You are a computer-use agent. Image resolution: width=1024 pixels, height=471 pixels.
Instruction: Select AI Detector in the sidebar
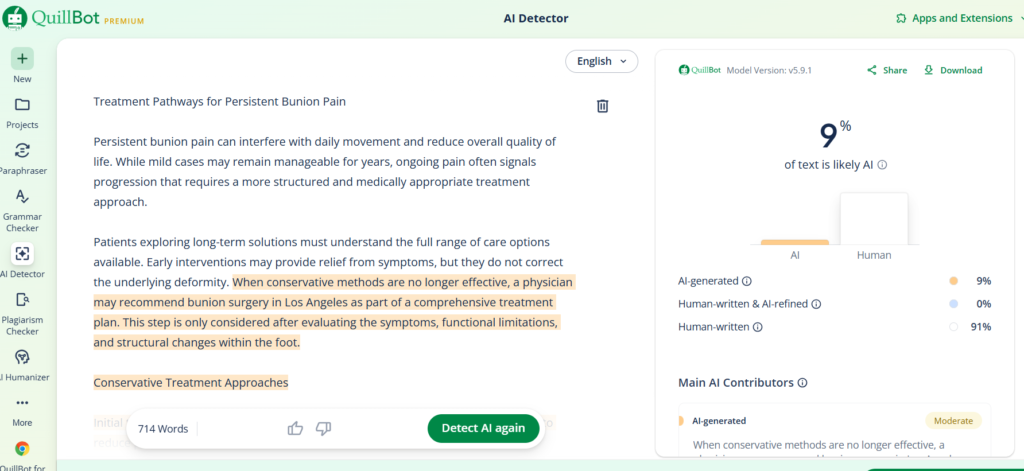pos(22,254)
